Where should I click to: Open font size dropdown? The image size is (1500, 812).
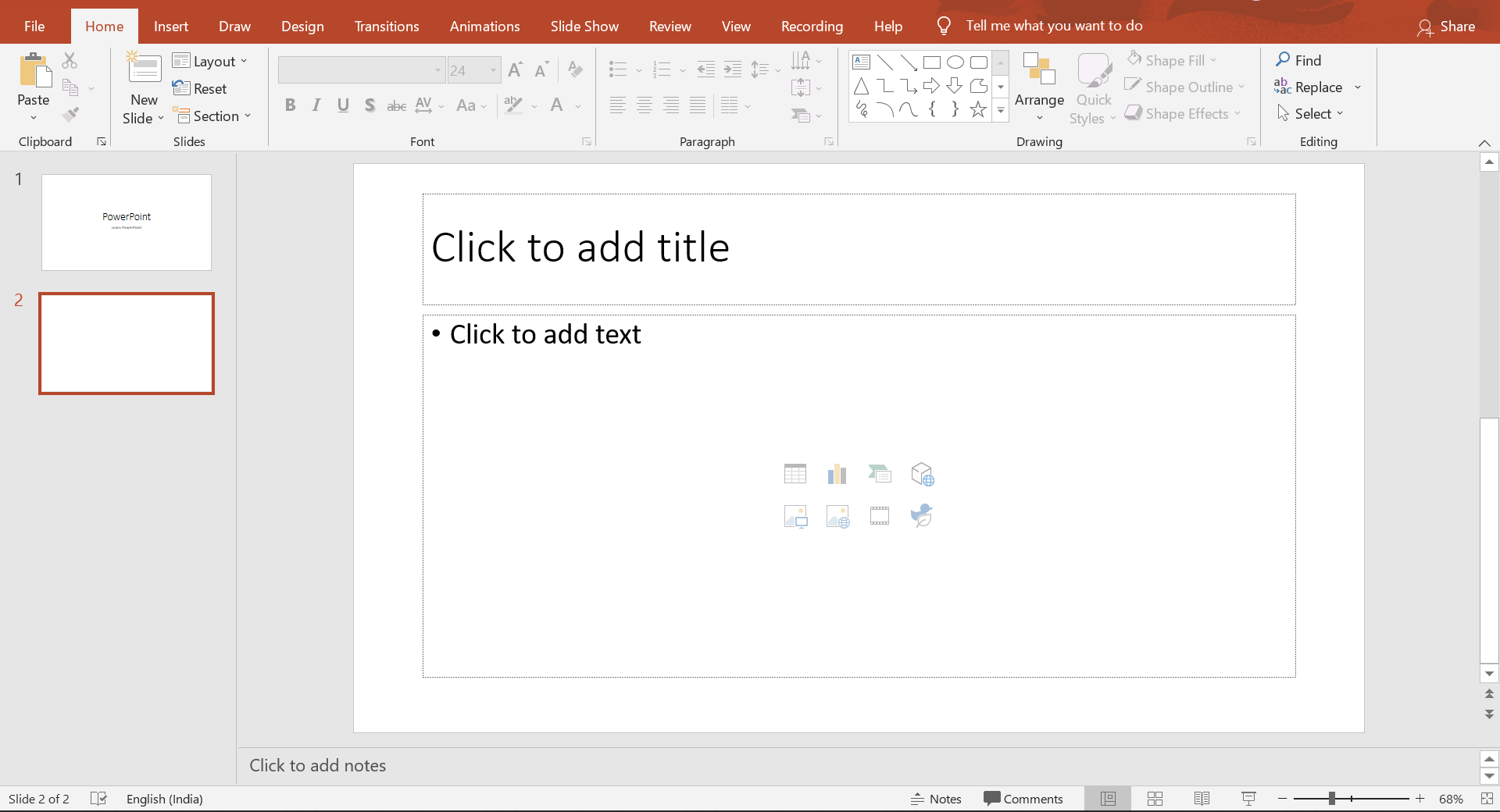pyautogui.click(x=493, y=70)
